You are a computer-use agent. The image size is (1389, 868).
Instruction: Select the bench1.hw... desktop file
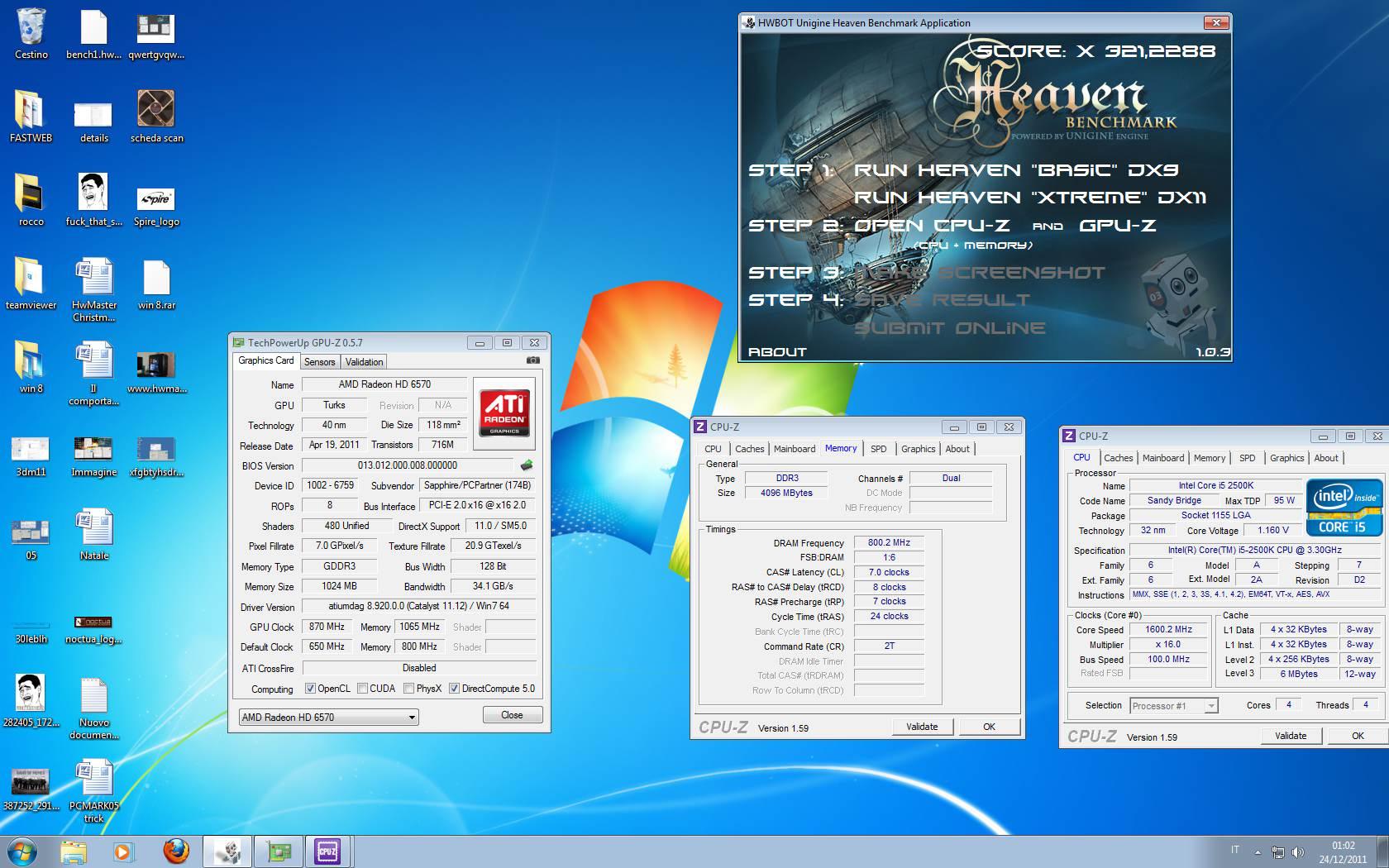click(x=93, y=33)
